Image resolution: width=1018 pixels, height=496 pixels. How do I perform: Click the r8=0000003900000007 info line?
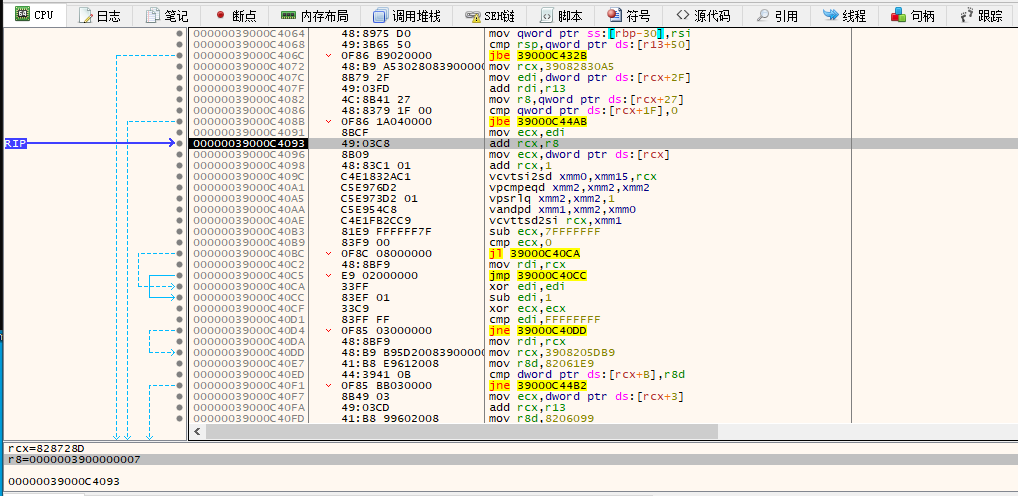[74, 460]
